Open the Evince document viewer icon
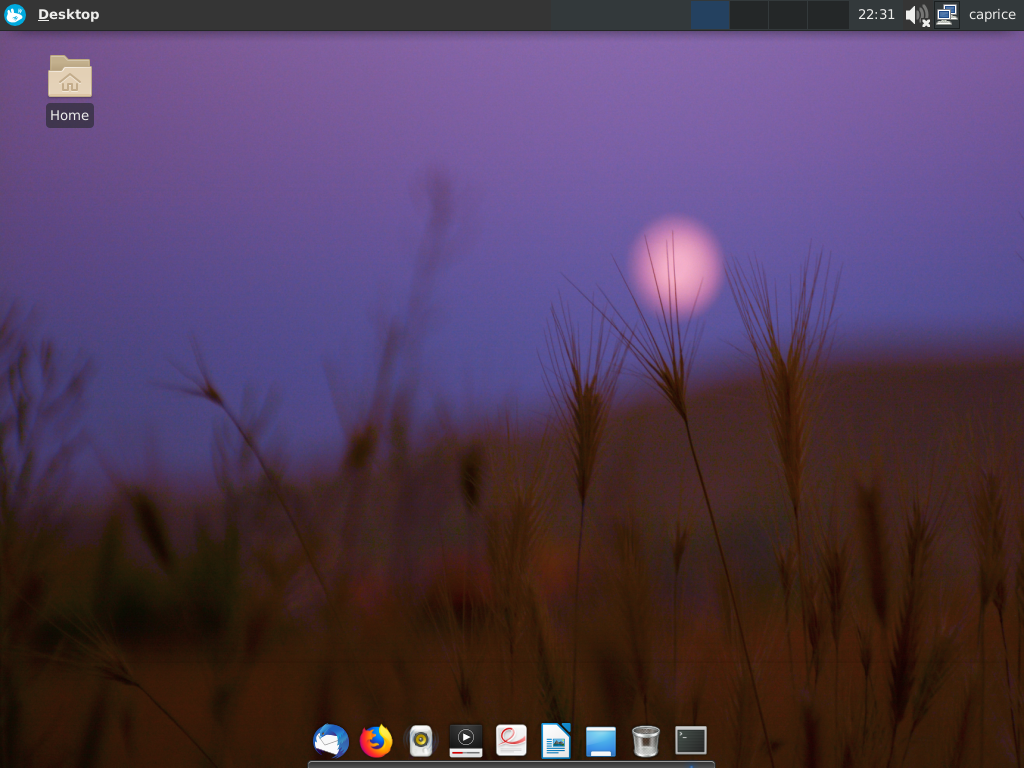 pyautogui.click(x=511, y=741)
